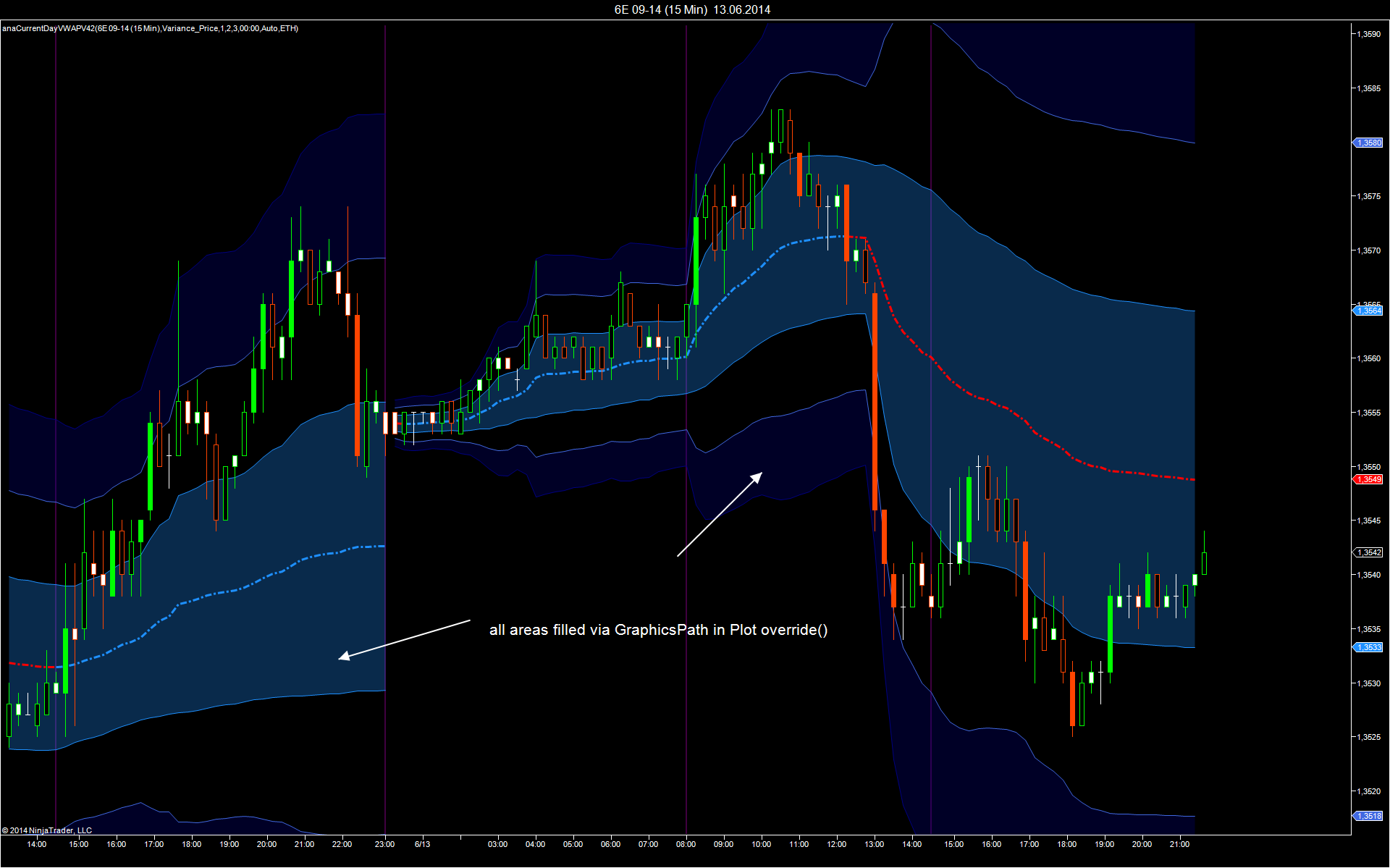The width and height of the screenshot is (1390, 868).
Task: Click the GraphicsPath annotation text
Action: coord(658,630)
